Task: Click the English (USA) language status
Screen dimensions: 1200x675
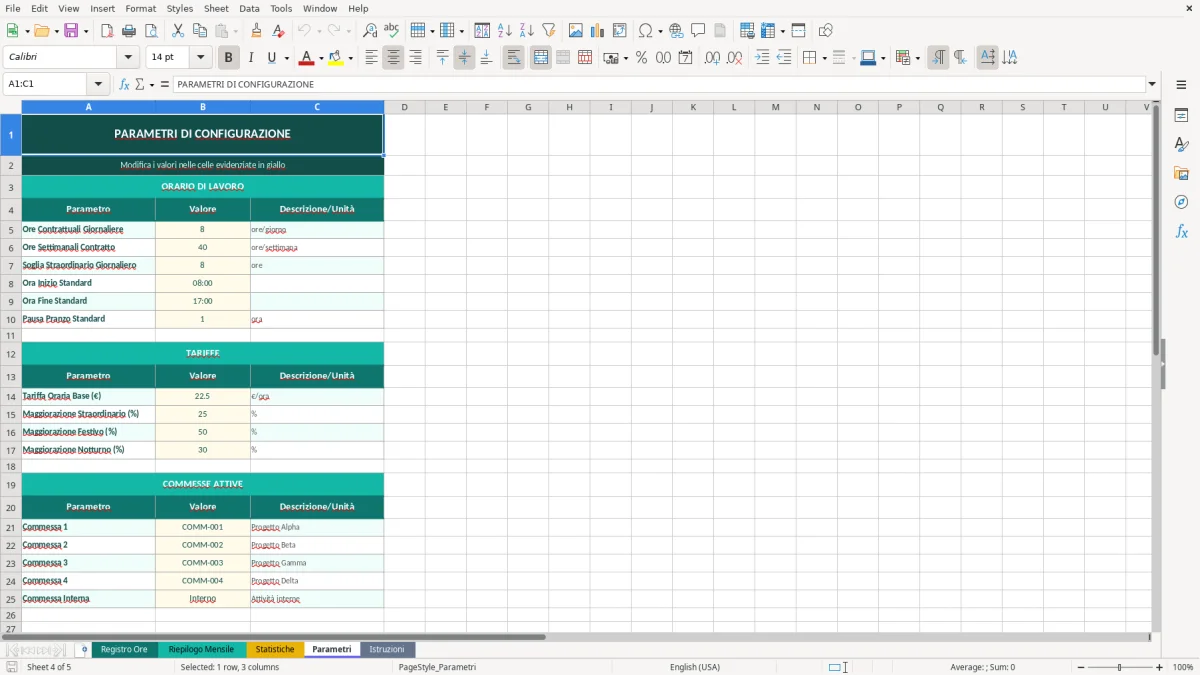Action: (x=695, y=667)
